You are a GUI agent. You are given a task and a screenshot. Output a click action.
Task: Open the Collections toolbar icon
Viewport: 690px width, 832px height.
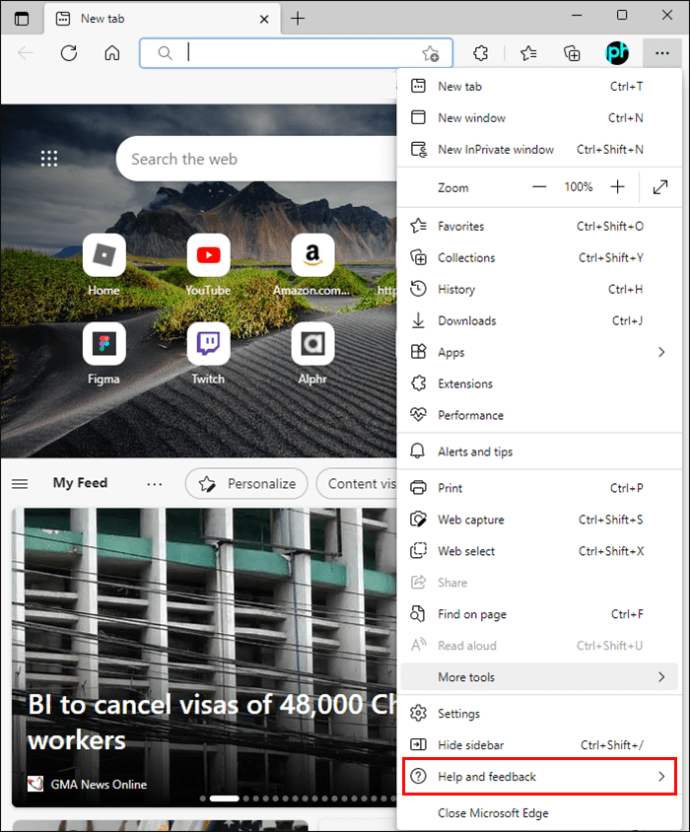tap(572, 53)
